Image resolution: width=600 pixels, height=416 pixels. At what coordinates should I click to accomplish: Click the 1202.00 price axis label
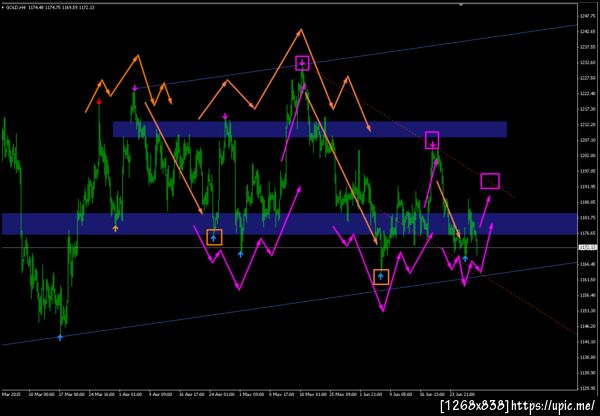(x=587, y=156)
